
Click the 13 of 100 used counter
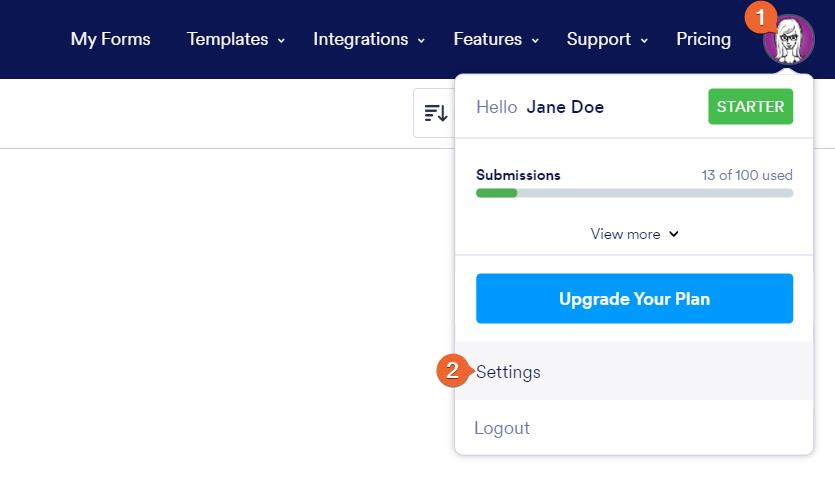coord(746,175)
